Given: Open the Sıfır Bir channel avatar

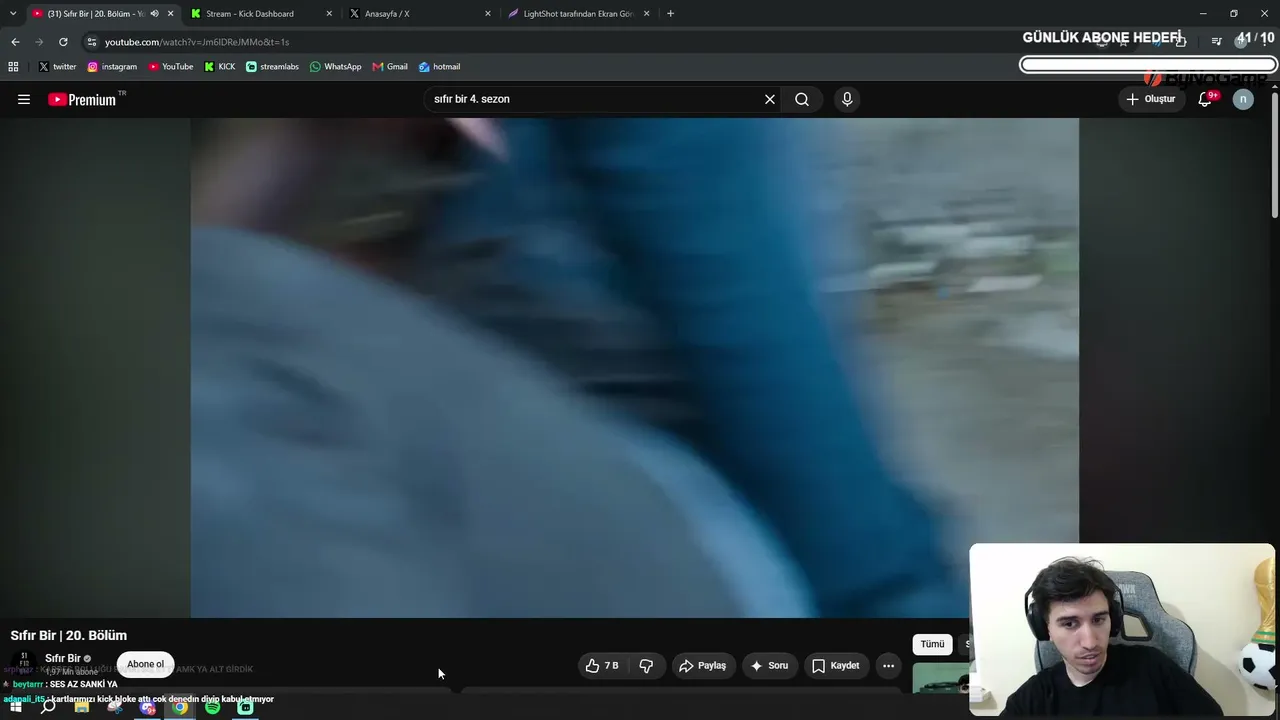Looking at the screenshot, I should [24, 663].
